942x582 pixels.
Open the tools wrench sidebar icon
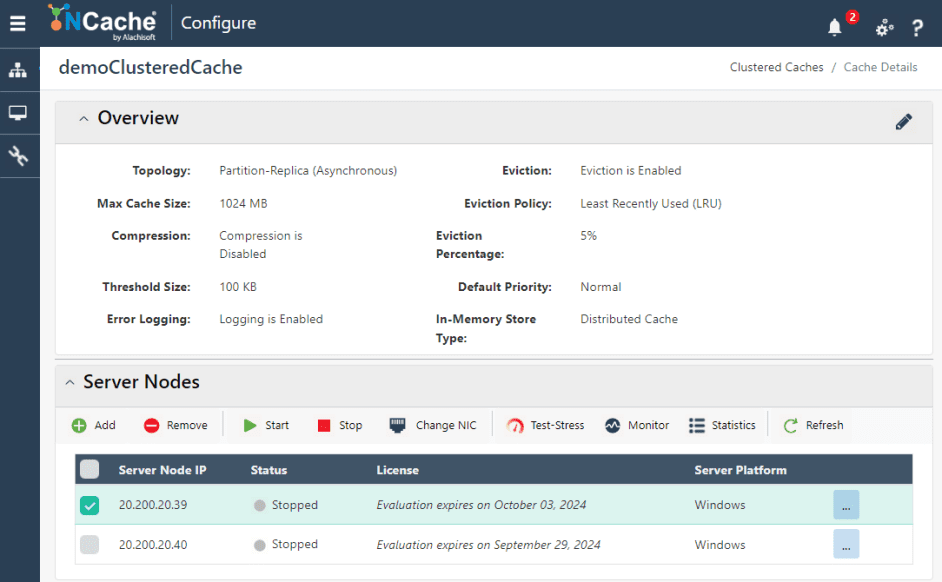tap(18, 156)
